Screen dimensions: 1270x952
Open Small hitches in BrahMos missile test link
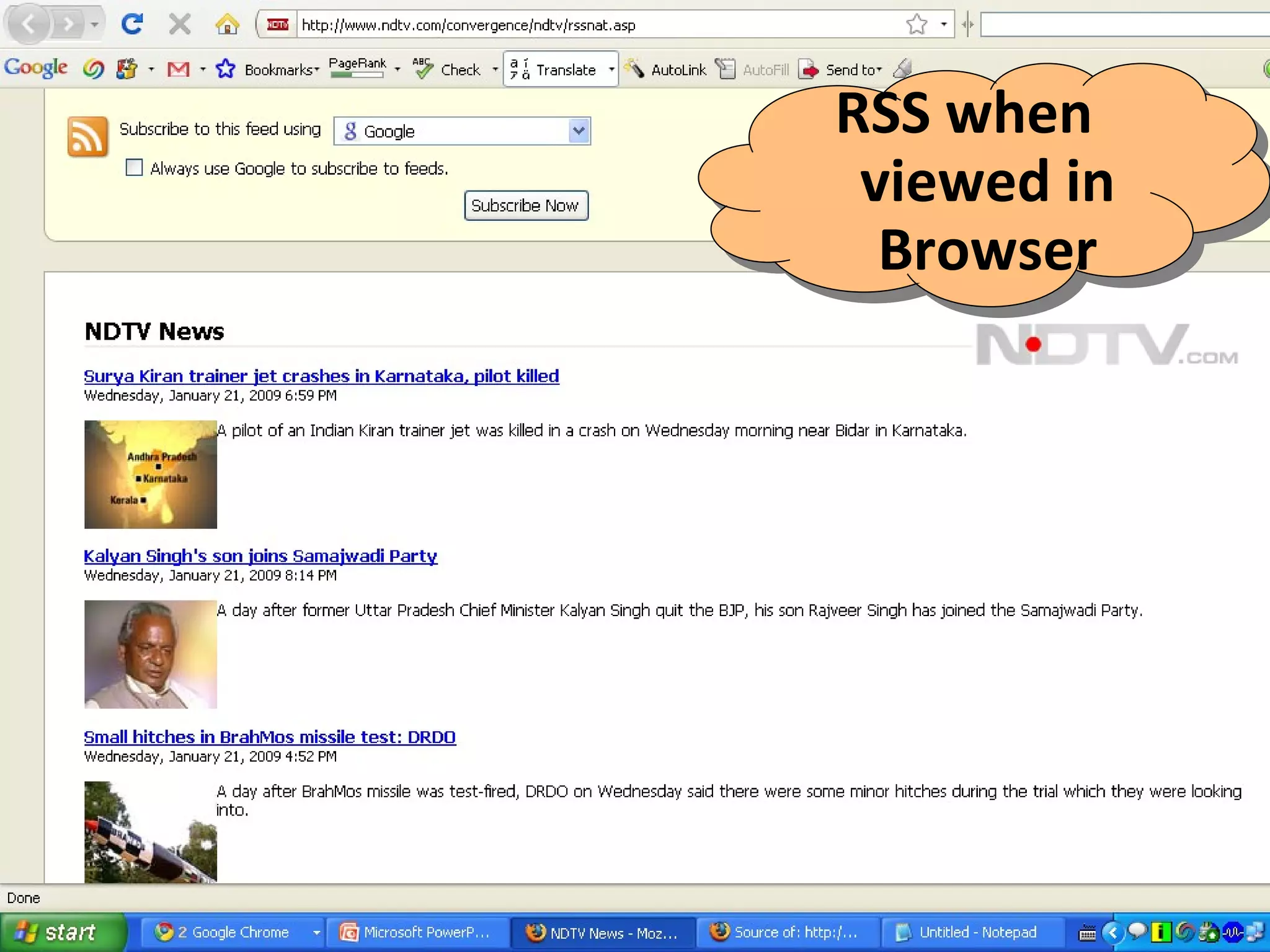point(270,737)
